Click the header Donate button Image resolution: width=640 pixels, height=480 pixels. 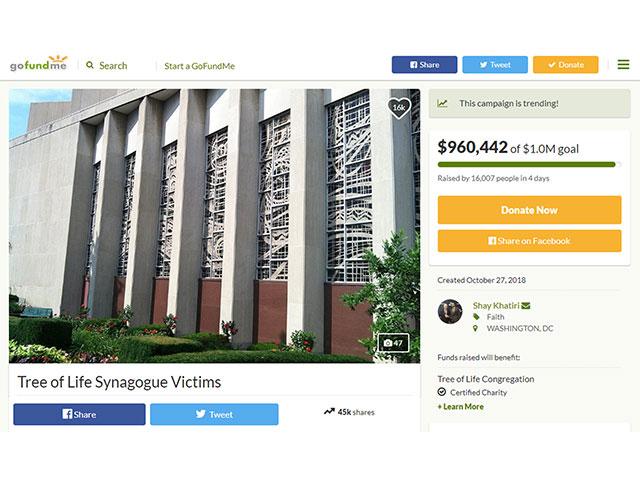click(566, 64)
